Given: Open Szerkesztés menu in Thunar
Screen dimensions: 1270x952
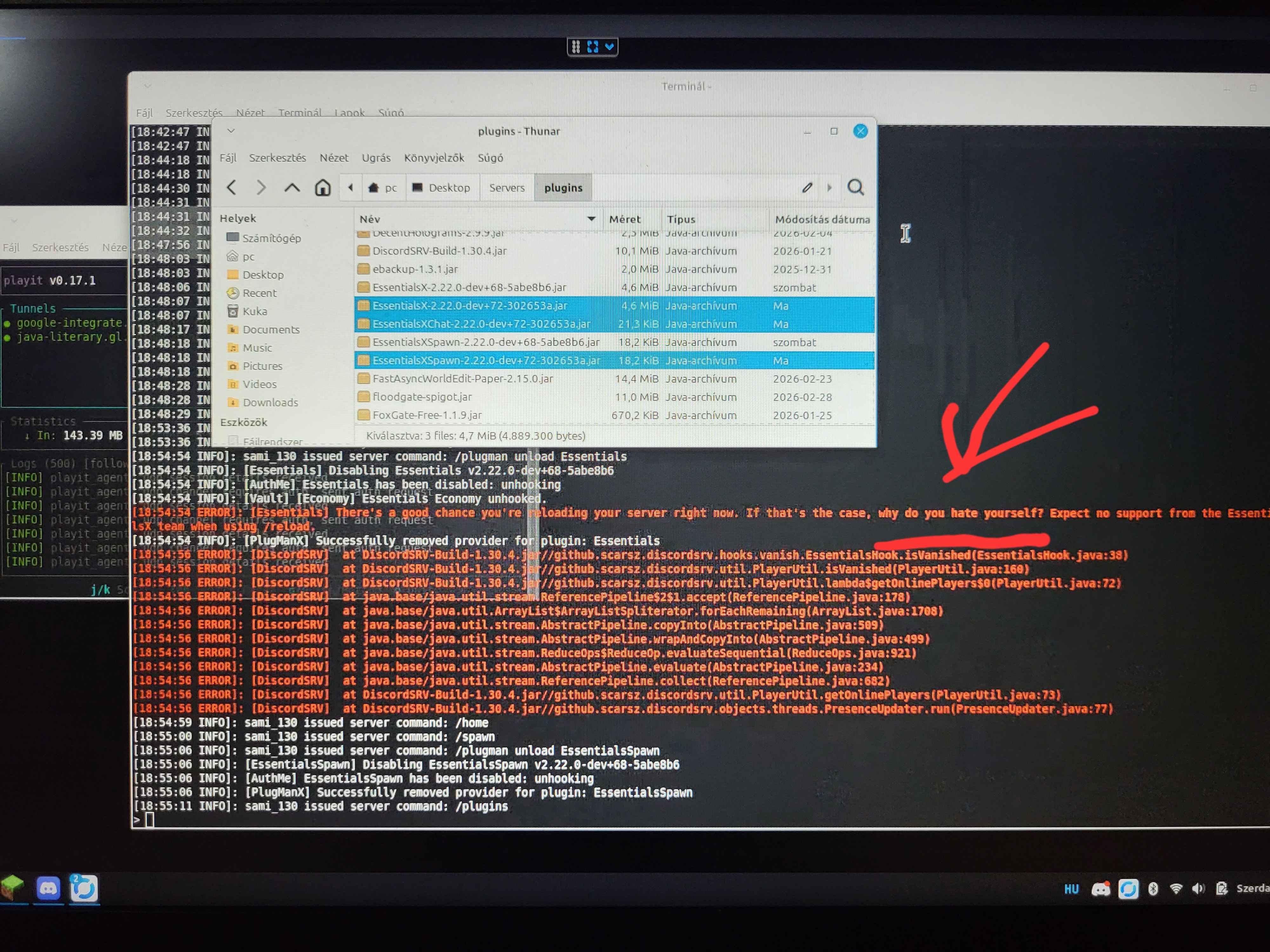Looking at the screenshot, I should point(277,158).
